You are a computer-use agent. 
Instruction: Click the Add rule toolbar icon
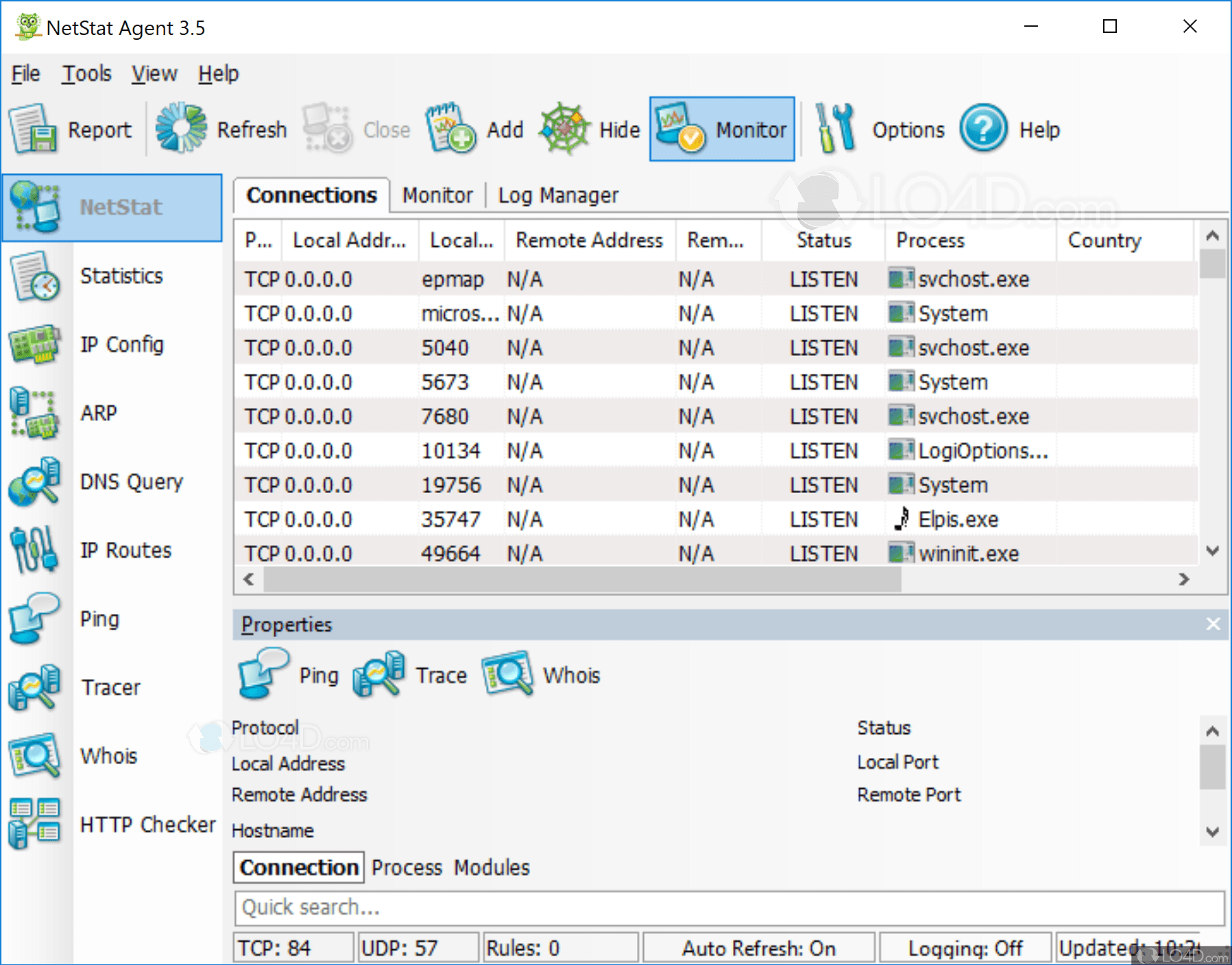click(450, 128)
